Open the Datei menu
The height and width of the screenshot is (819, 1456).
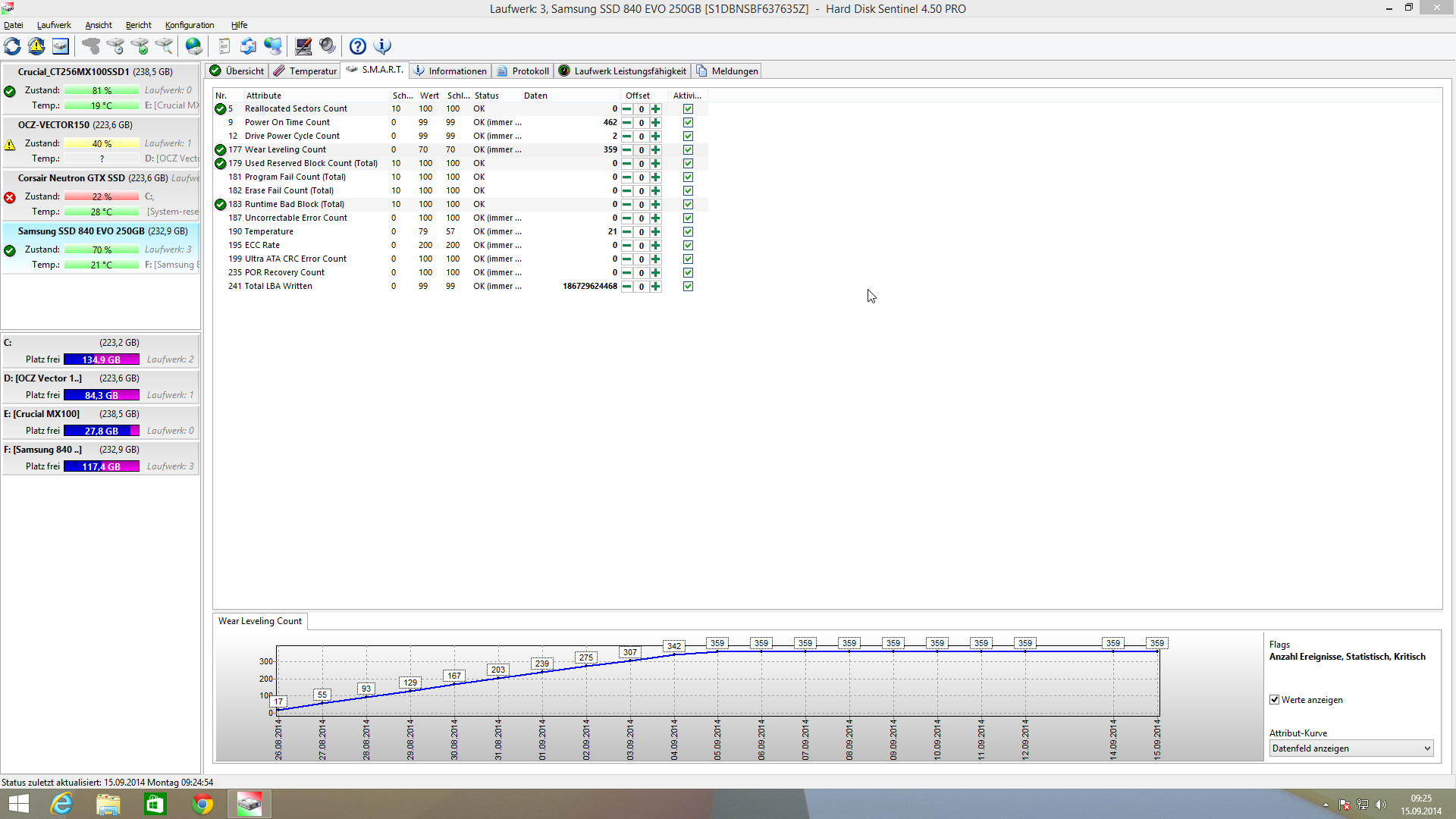click(14, 25)
